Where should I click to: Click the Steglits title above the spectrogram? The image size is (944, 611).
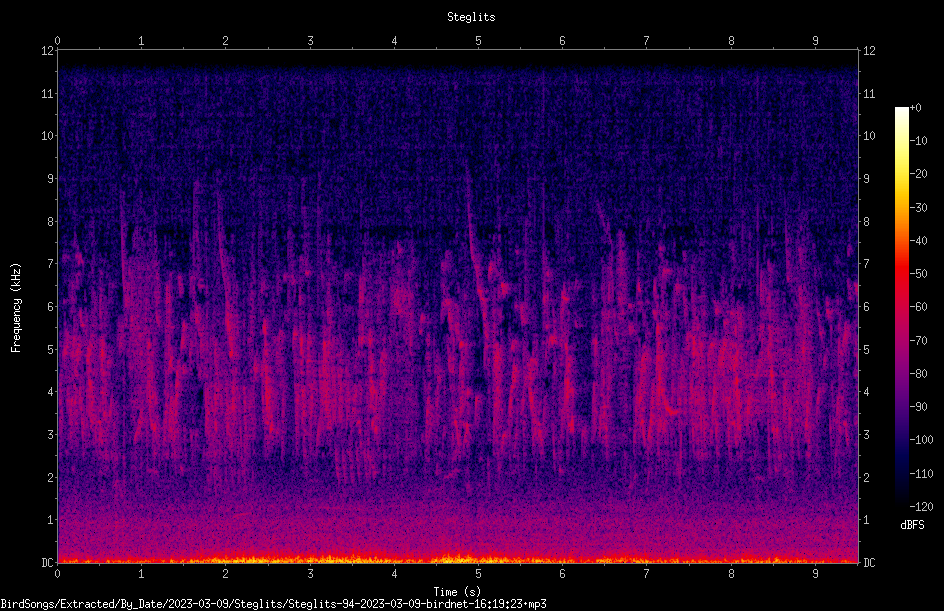click(471, 17)
